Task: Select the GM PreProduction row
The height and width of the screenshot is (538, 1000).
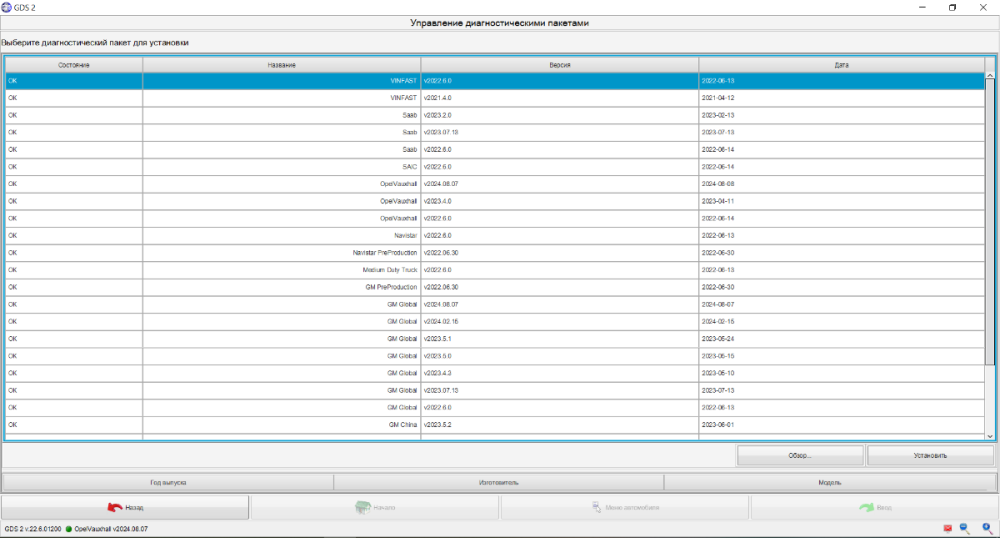Action: click(x=495, y=287)
